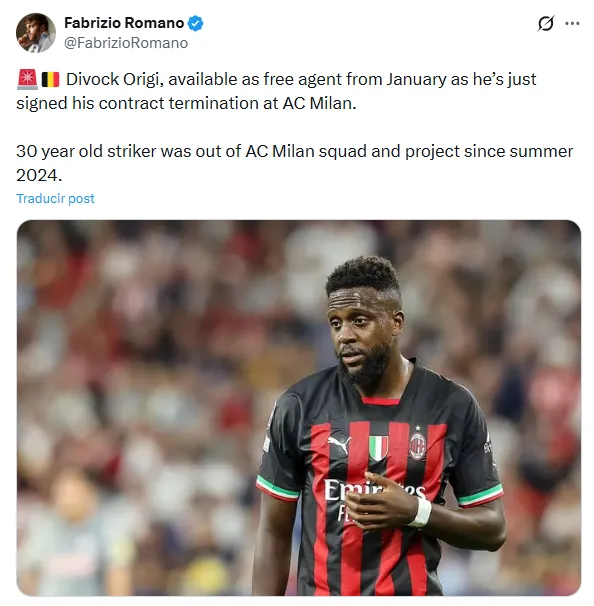Open the @FabrizioRomano handle link

click(x=126, y=43)
